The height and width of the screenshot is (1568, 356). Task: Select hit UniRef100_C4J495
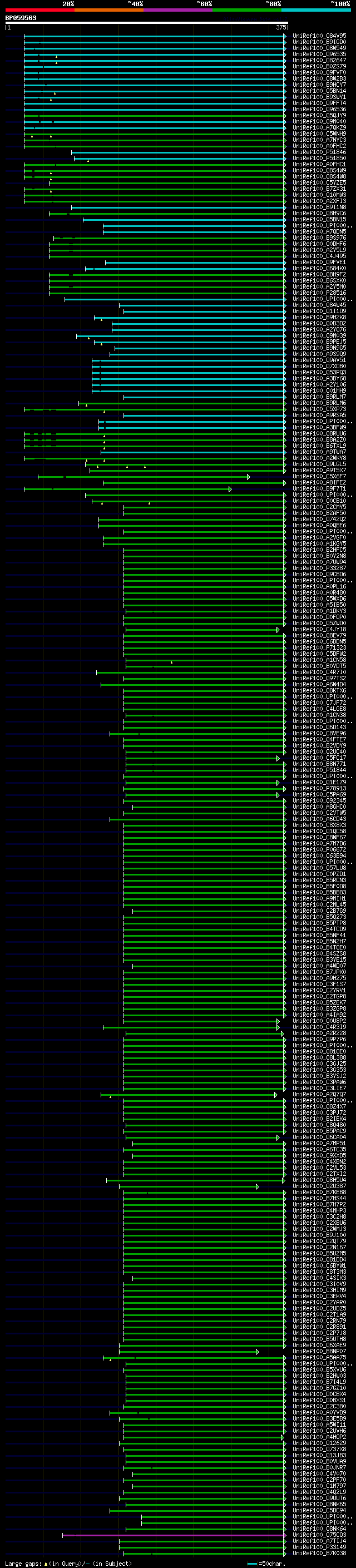click(319, 256)
